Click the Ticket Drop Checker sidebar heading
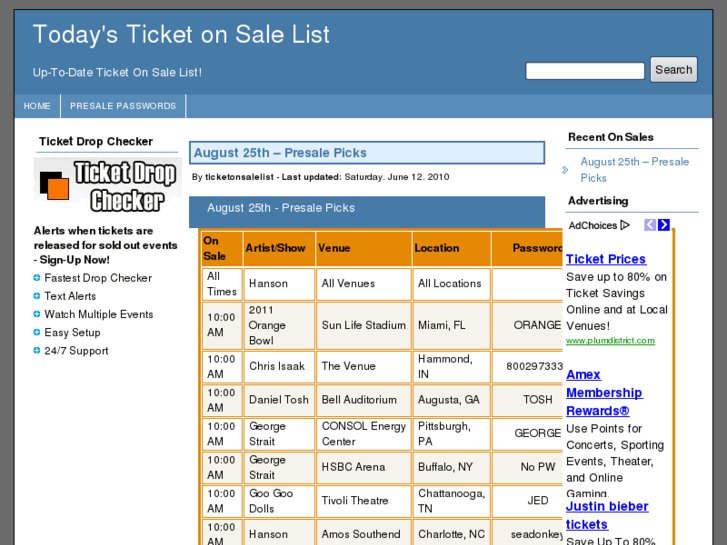 96,141
